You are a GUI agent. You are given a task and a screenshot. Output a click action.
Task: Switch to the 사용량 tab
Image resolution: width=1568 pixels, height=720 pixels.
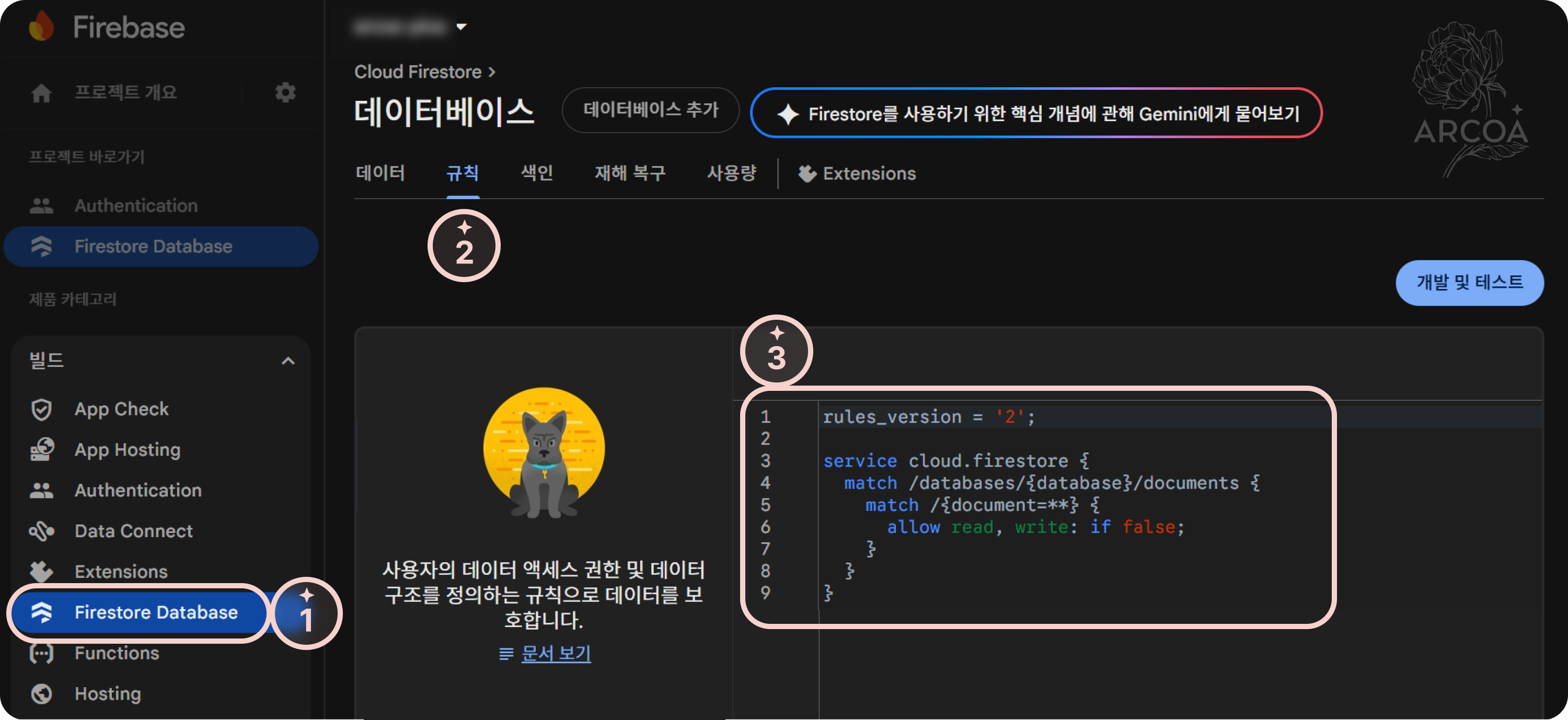click(731, 173)
